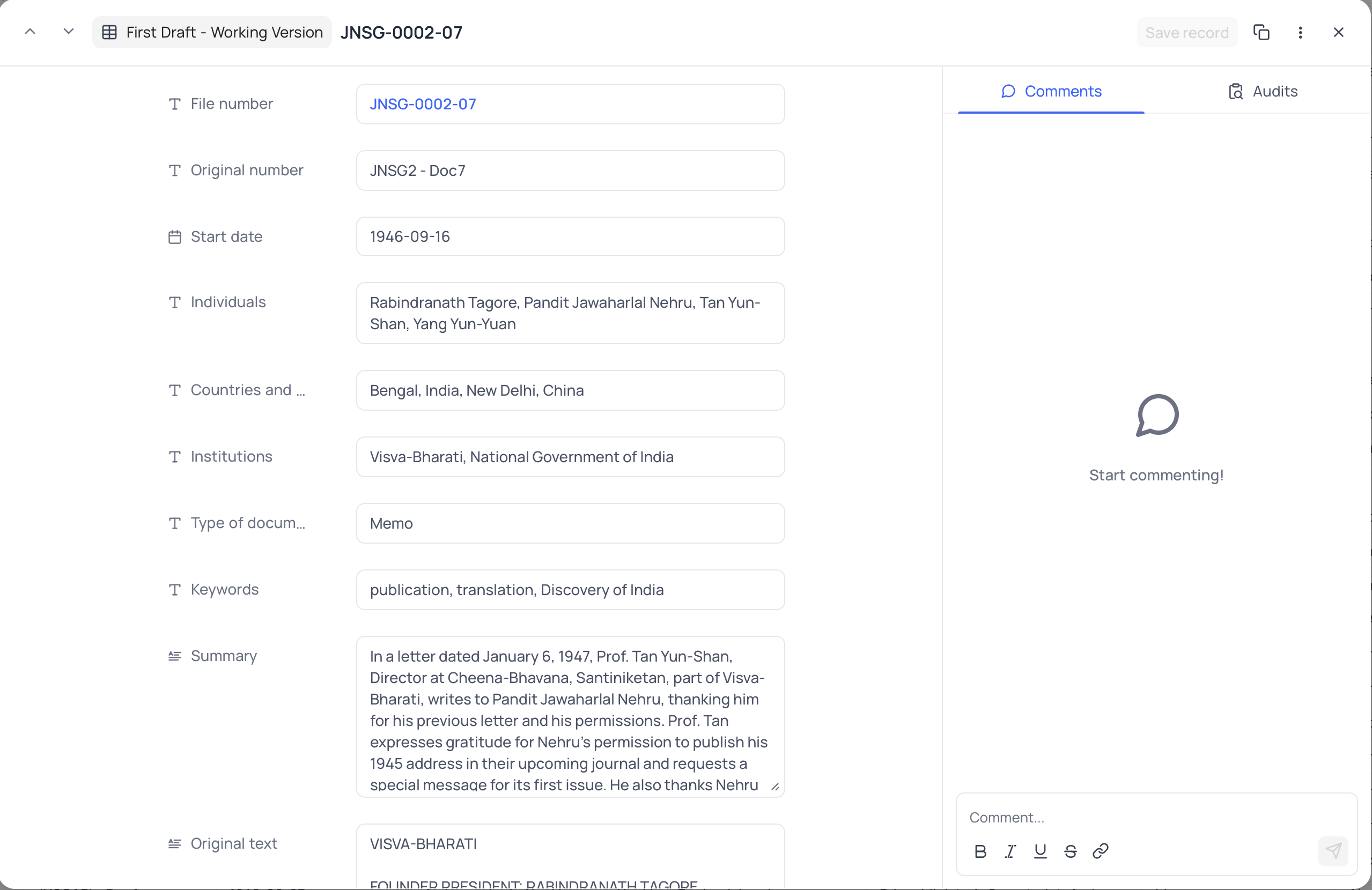The image size is (1372, 890).
Task: Click the Start date field
Action: (x=570, y=236)
